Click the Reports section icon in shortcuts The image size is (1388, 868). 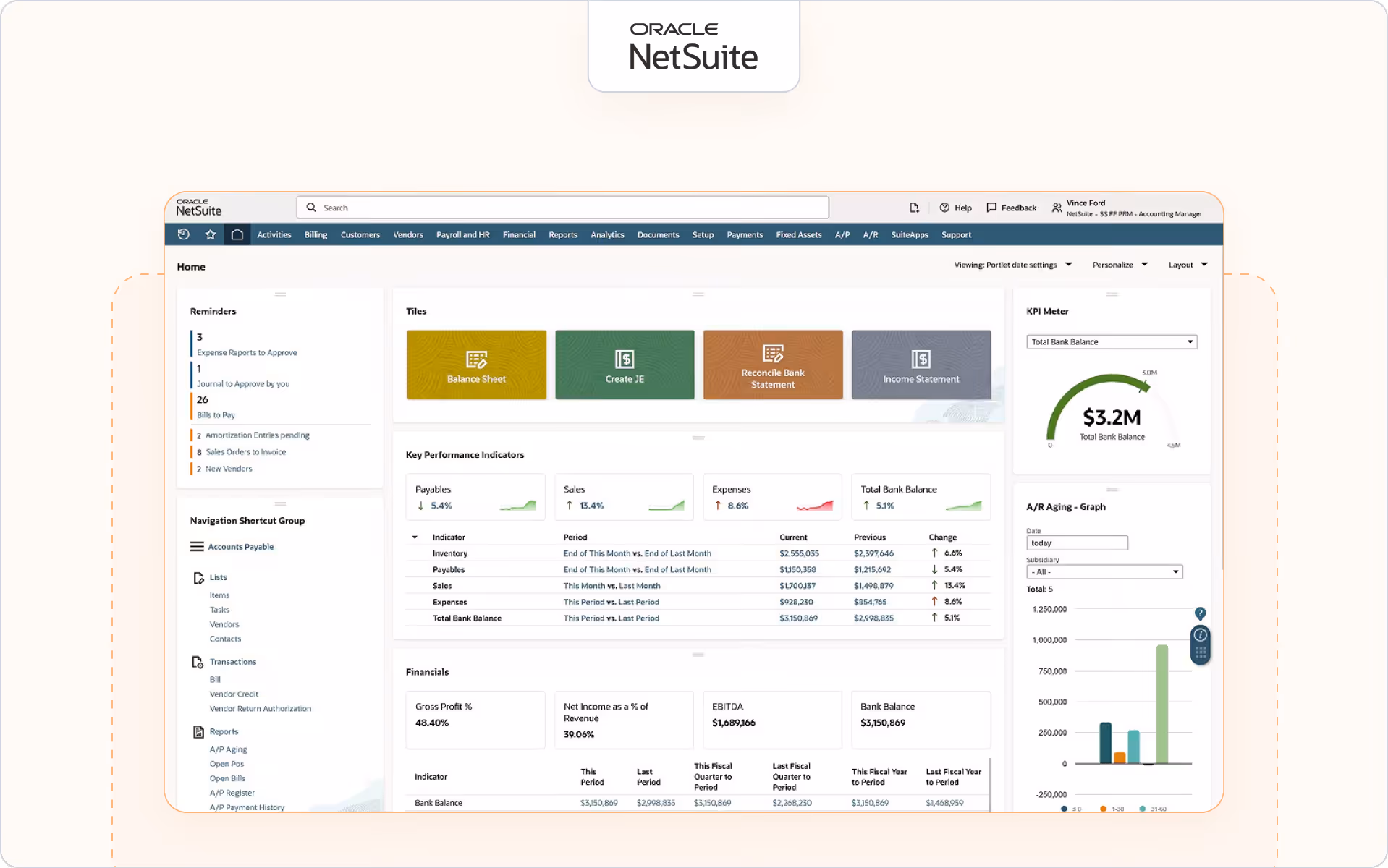pyautogui.click(x=198, y=732)
